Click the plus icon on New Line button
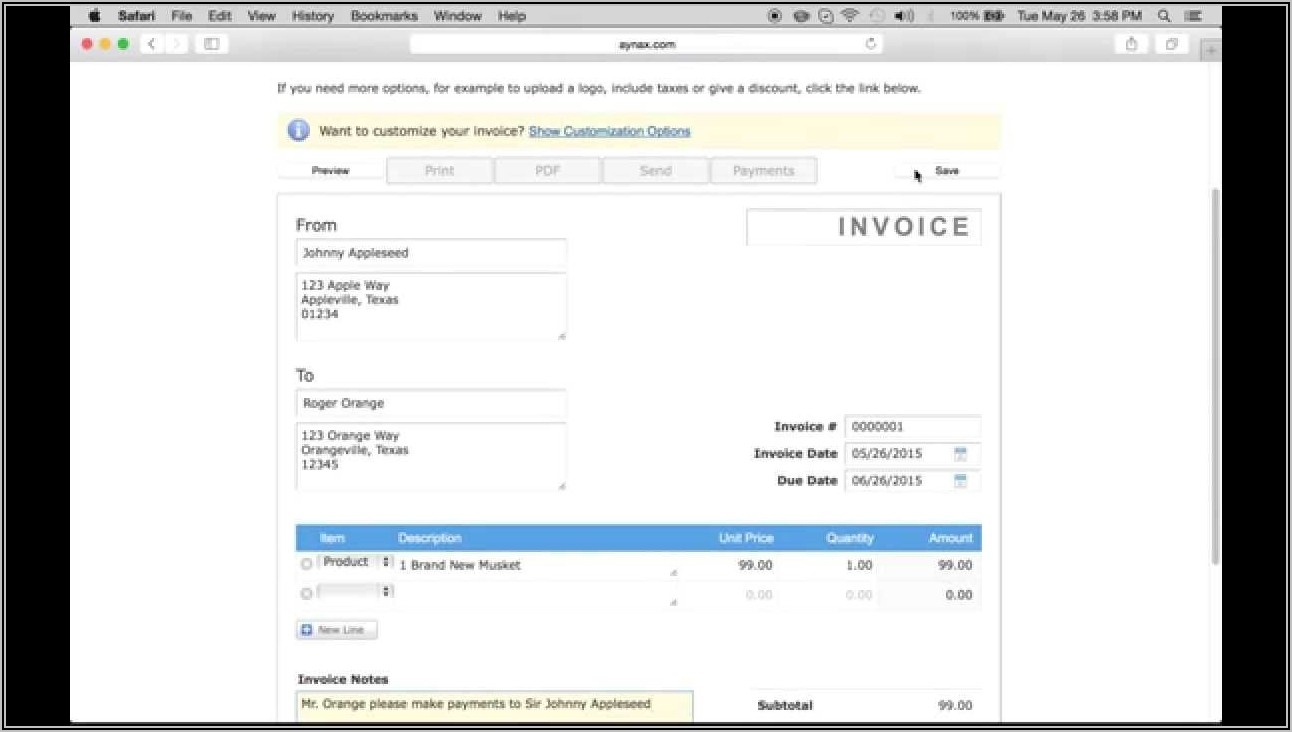The image size is (1292, 732). 306,629
